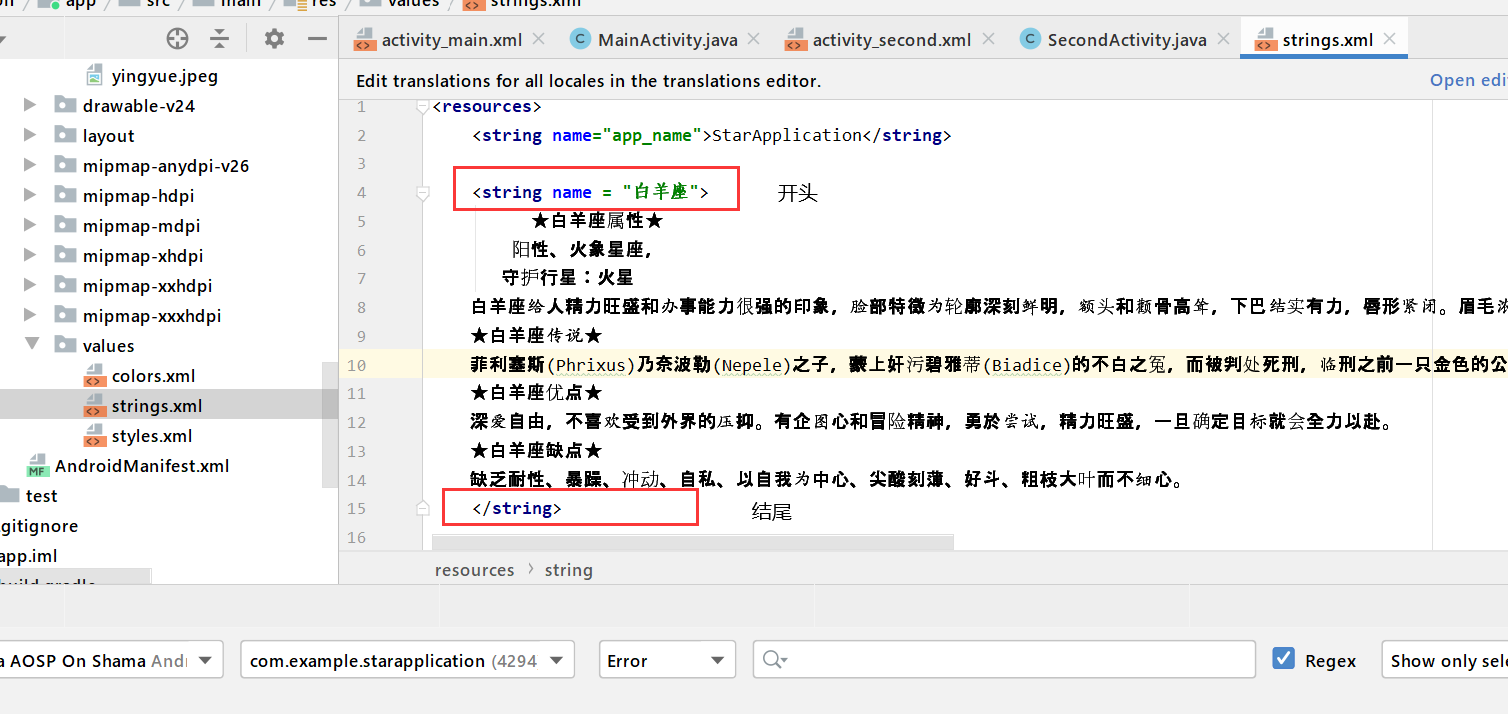1508x714 pixels.
Task: Select opened file with the crosshair icon
Action: (177, 38)
